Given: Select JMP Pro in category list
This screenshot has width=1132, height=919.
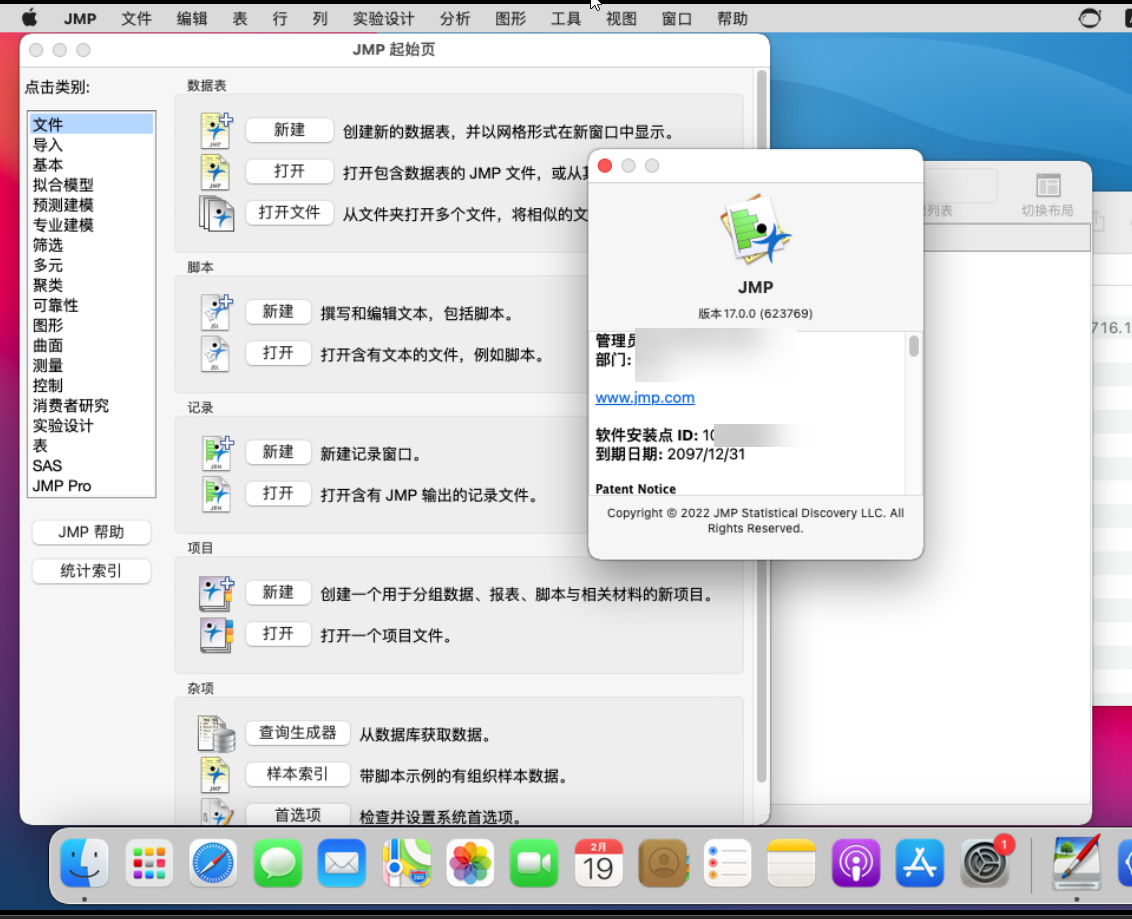Looking at the screenshot, I should 91,486.
